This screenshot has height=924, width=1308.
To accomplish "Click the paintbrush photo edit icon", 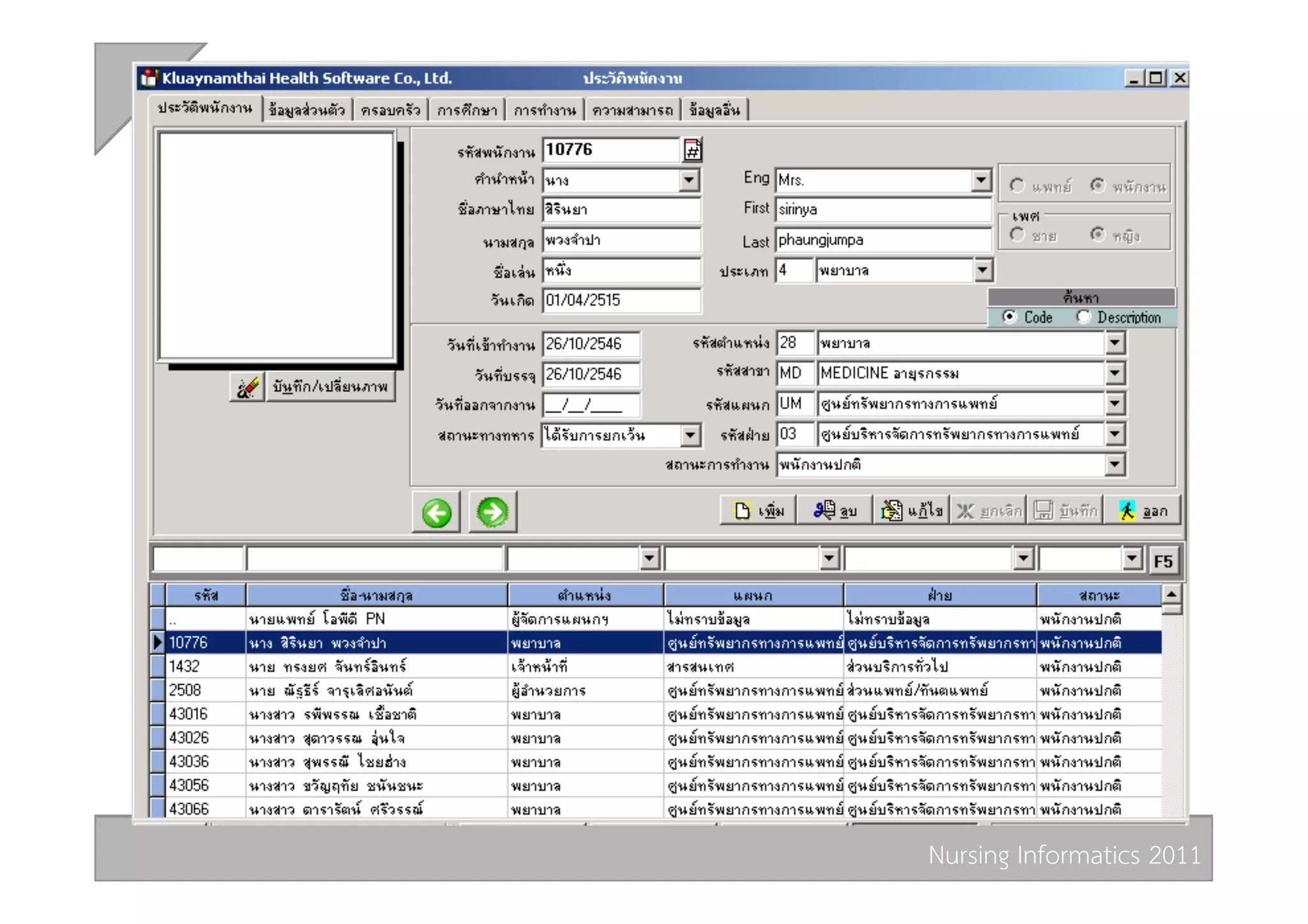I will (247, 387).
